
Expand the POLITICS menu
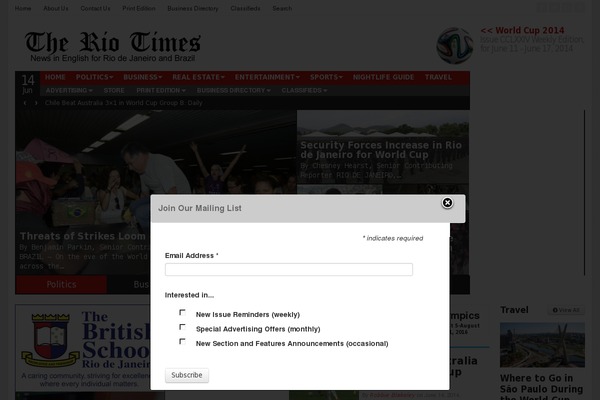(x=94, y=77)
